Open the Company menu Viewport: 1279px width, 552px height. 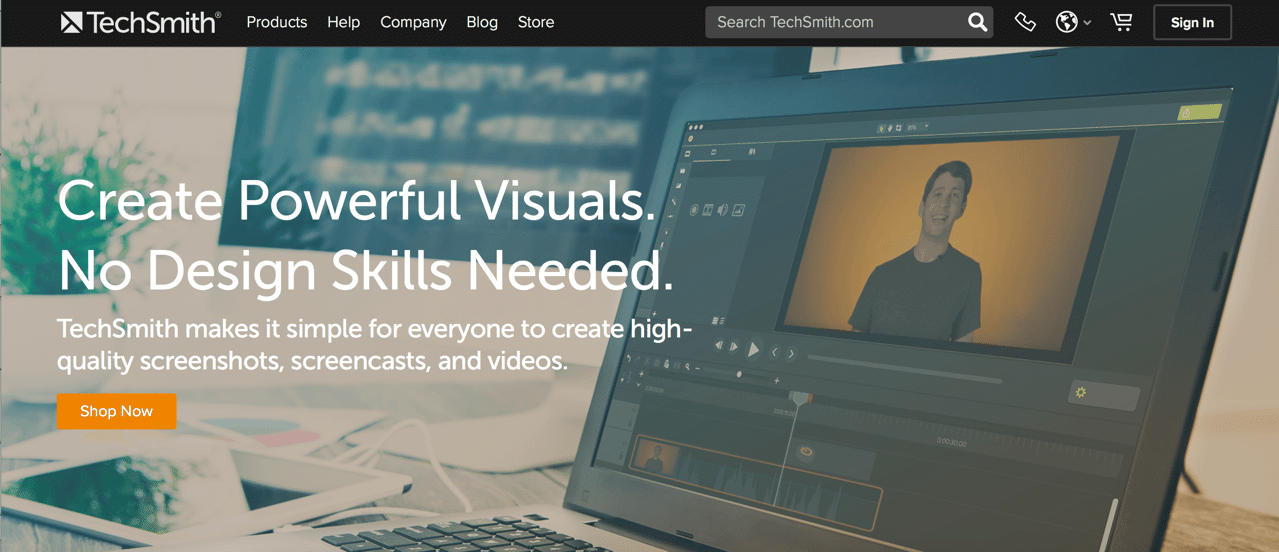coord(413,22)
